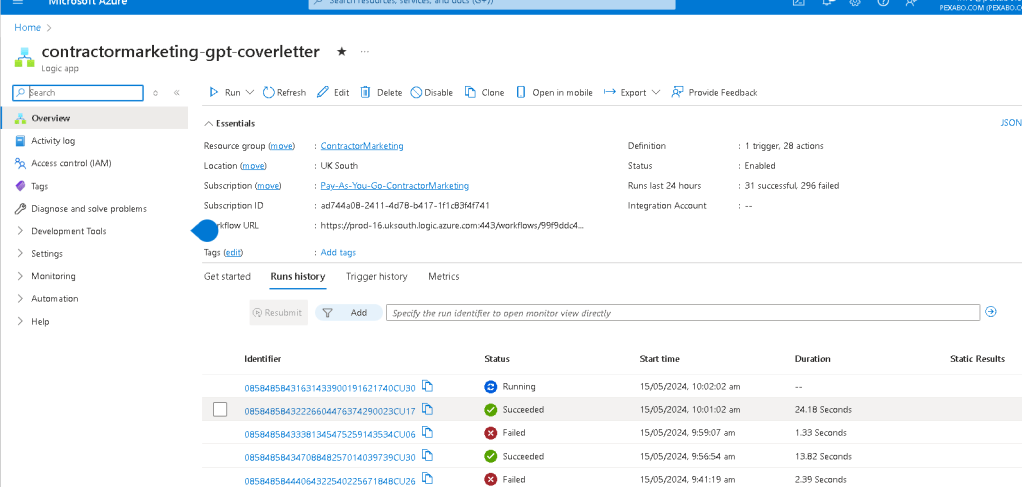Open the Pay-As-You-Go-ContractorMarketing subscription link
The width and height of the screenshot is (1022, 487).
click(394, 186)
